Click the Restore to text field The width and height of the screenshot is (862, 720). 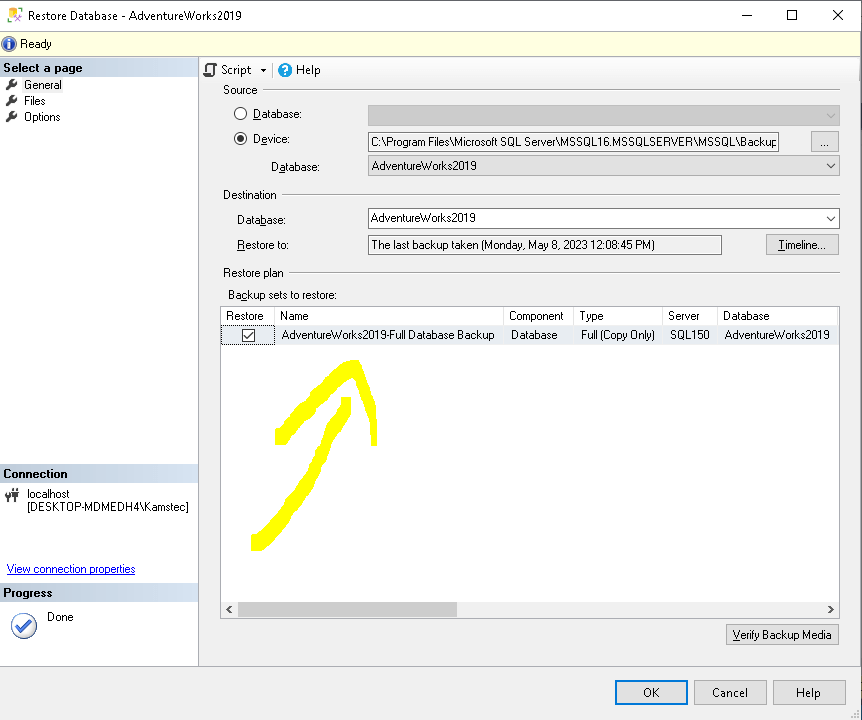[x=544, y=245]
